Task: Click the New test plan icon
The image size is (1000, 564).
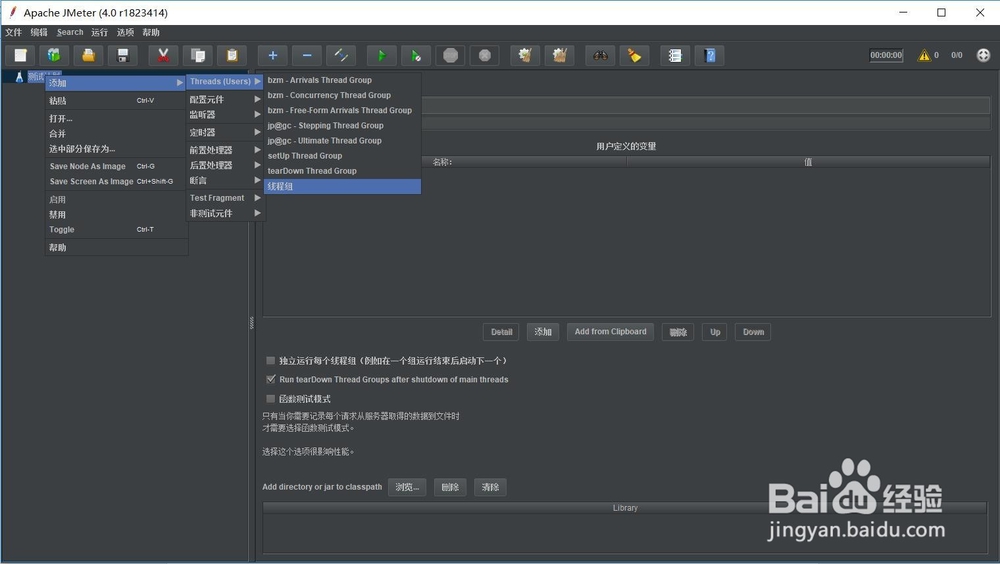Action: pos(20,56)
